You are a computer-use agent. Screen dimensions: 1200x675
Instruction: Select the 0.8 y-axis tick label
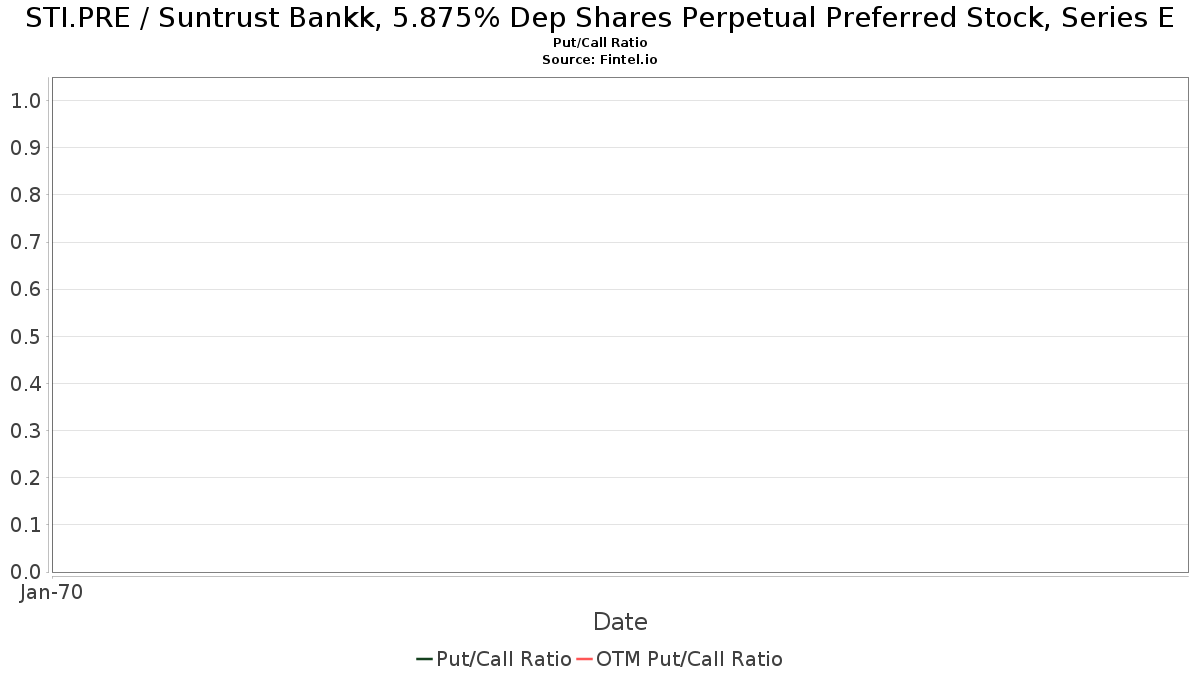(x=25, y=195)
